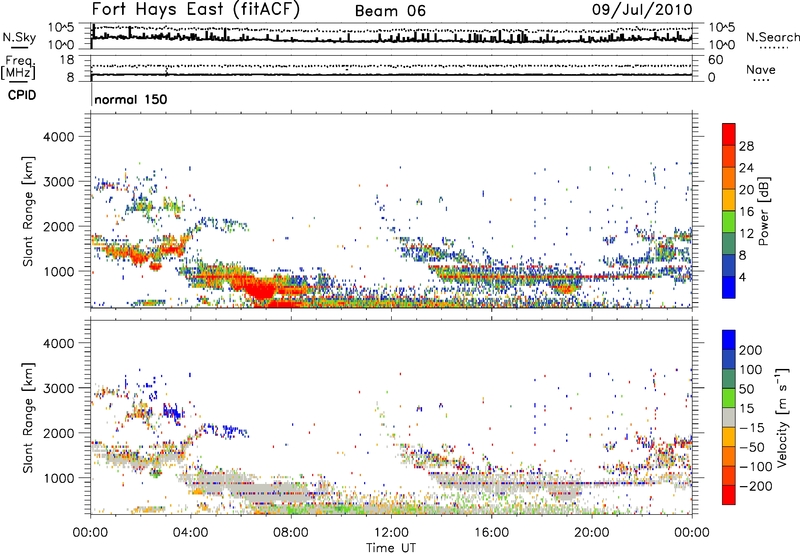Click the "normal 150" CPID value
The width and height of the screenshot is (800, 554).
click(131, 99)
